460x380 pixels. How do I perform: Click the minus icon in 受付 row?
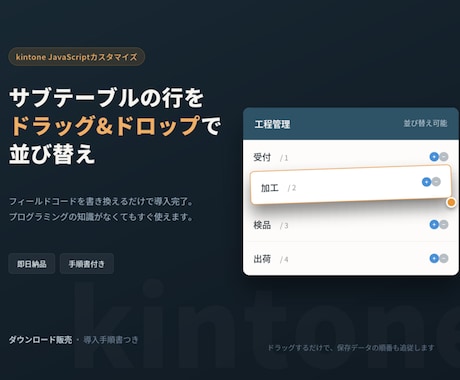pyautogui.click(x=444, y=157)
